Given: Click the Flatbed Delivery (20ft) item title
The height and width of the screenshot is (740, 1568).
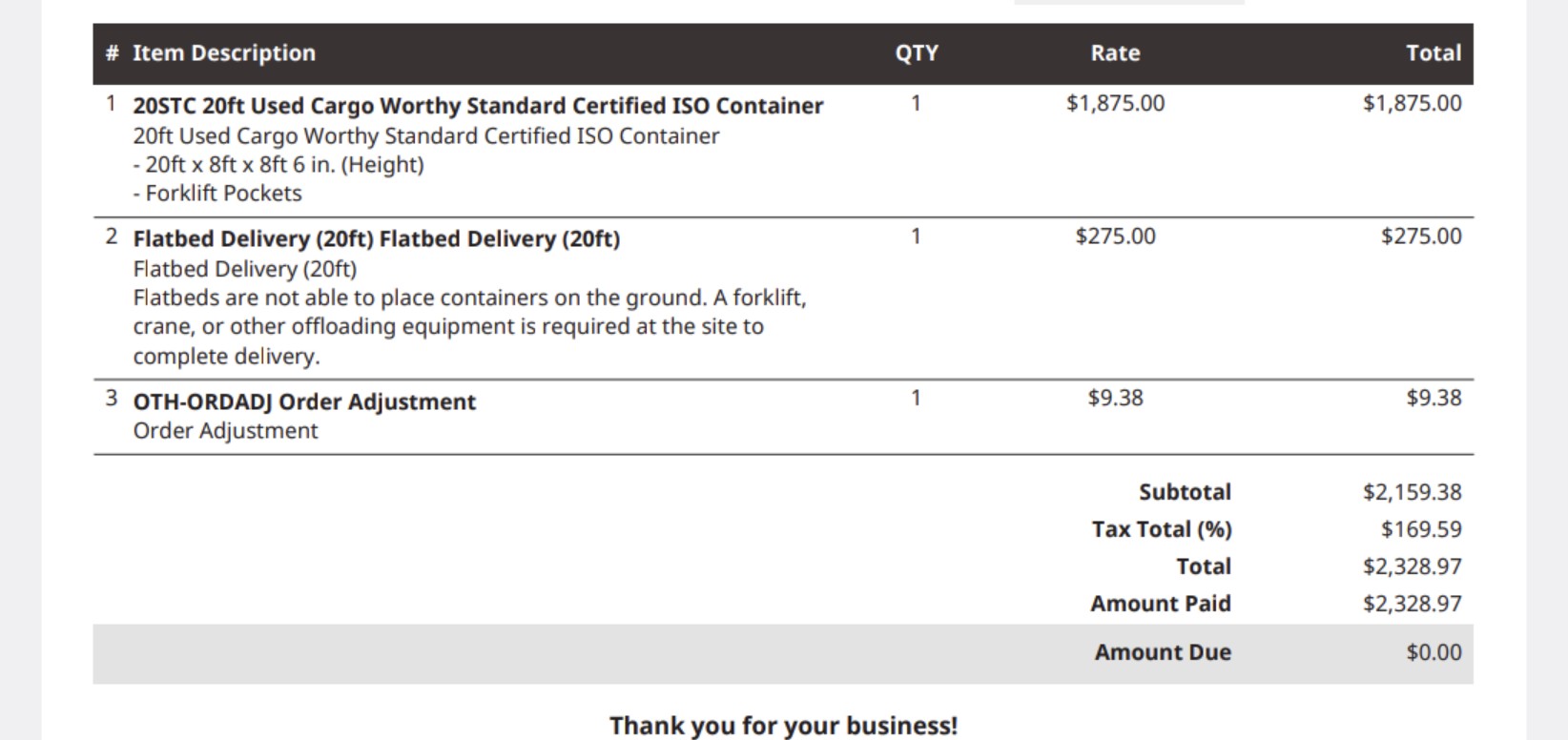Looking at the screenshot, I should pos(376,238).
